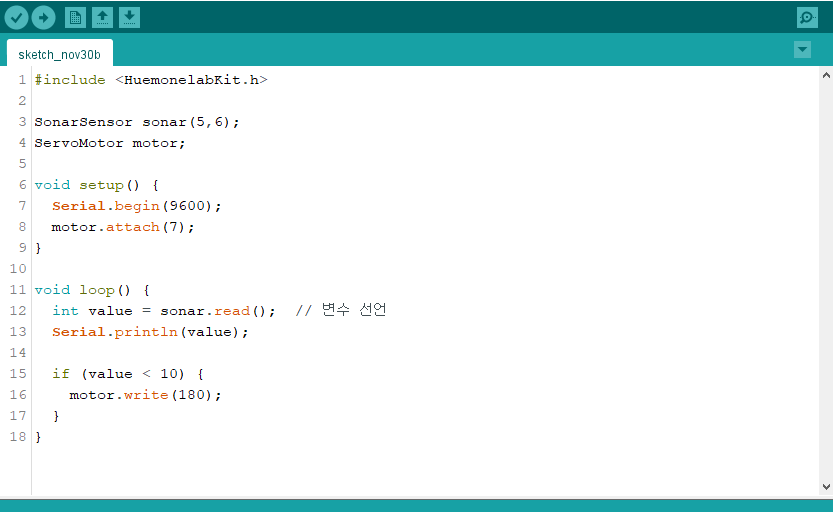This screenshot has width=833, height=512.
Task: Open sketch with up-arrow icon
Action: point(103,18)
